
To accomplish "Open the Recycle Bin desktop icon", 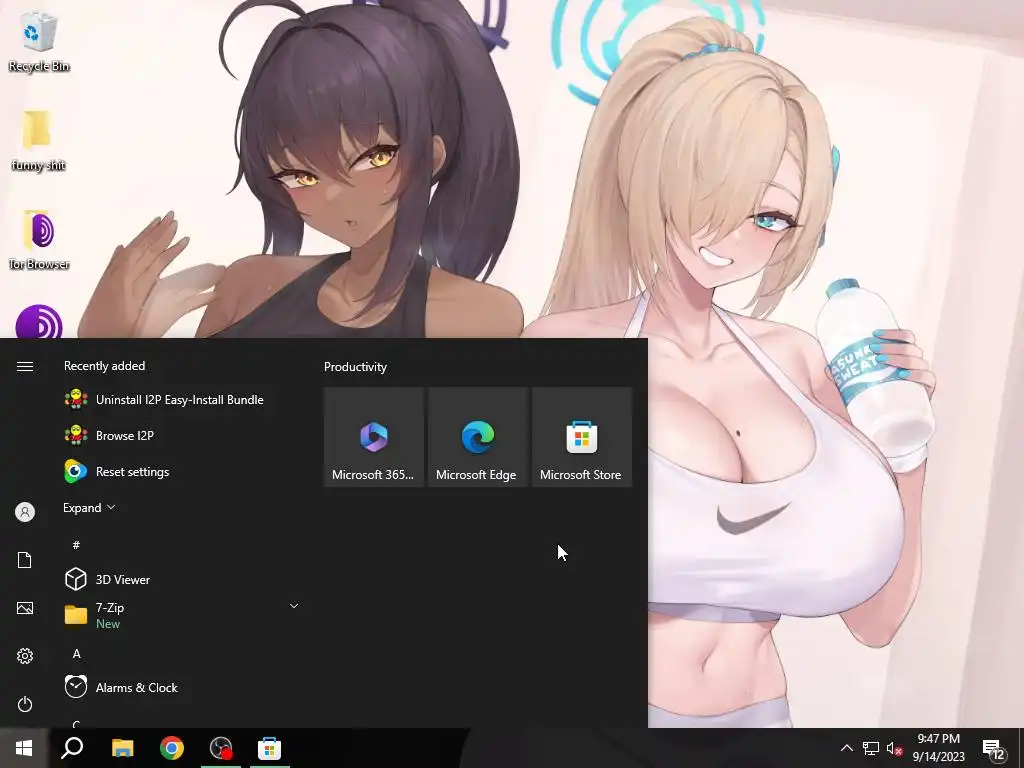I will (x=39, y=42).
